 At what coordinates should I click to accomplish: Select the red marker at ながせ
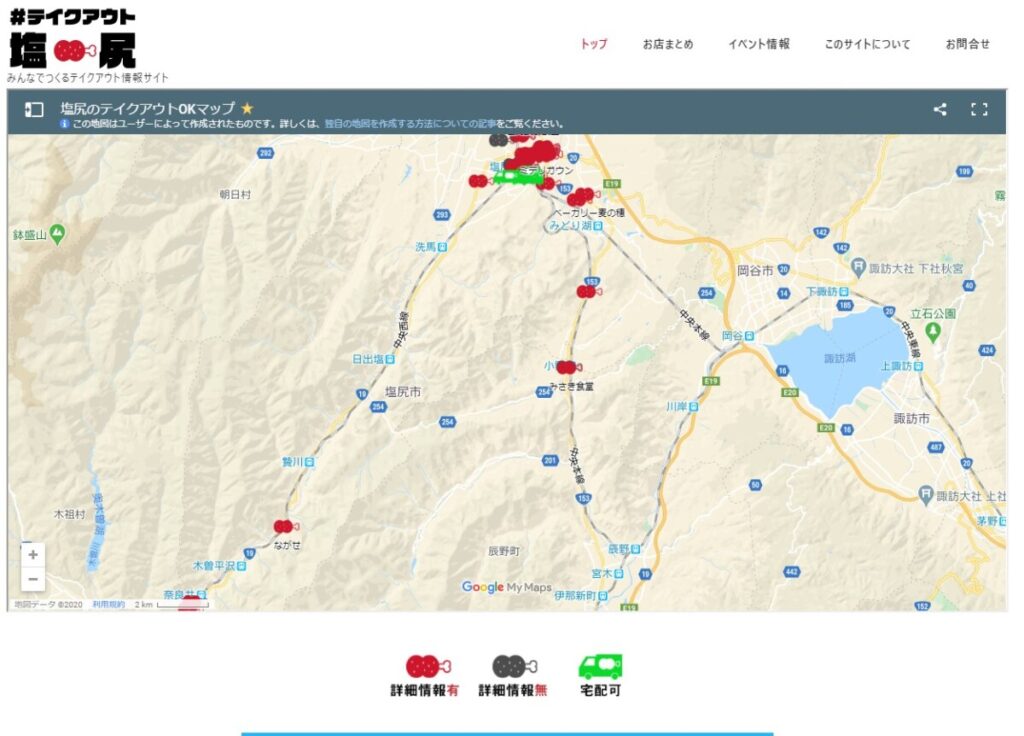pyautogui.click(x=285, y=526)
